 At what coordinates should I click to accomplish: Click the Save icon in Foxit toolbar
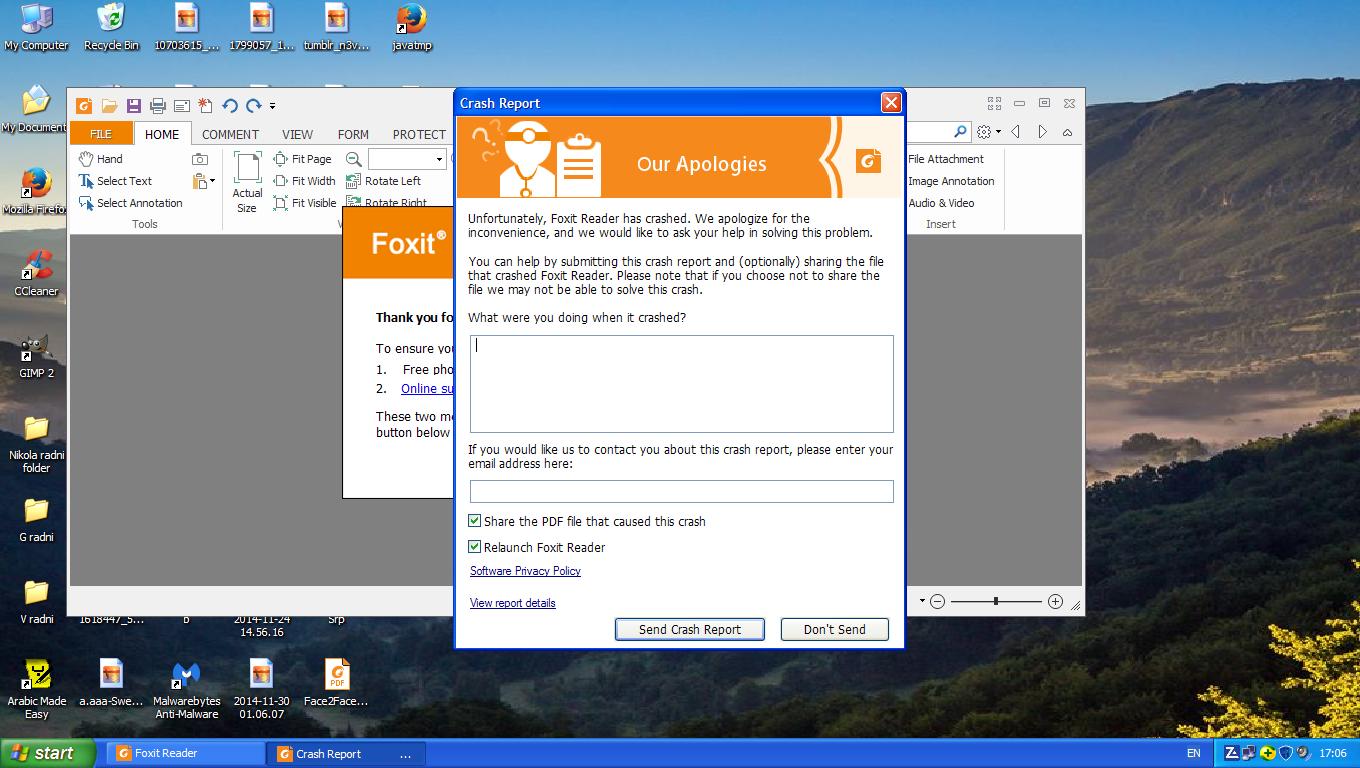(x=133, y=105)
